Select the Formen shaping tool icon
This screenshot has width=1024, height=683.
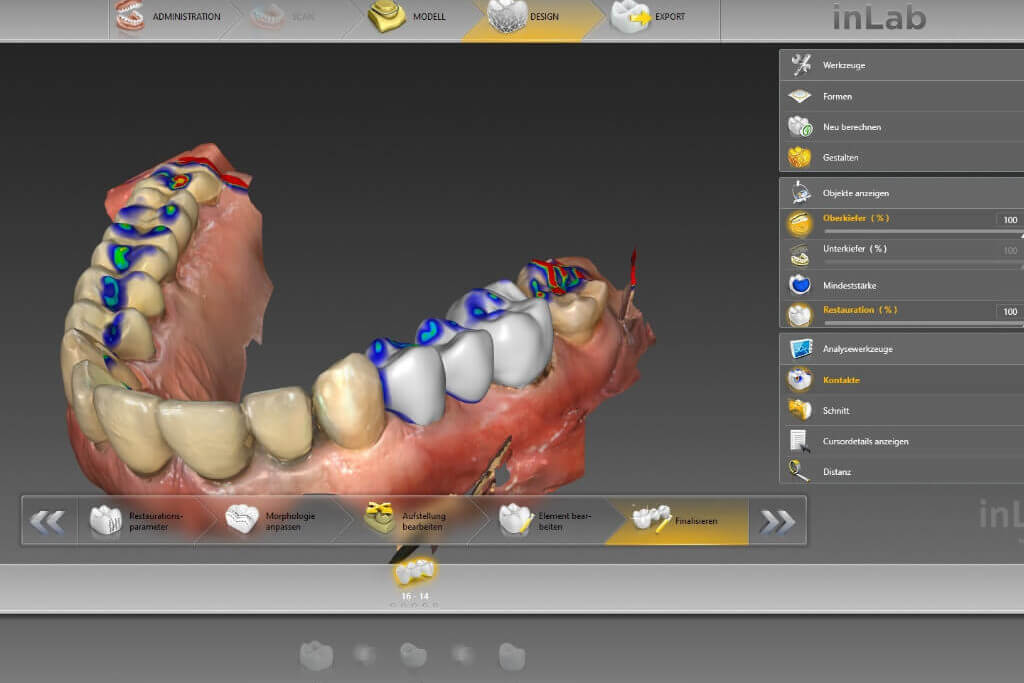(800, 97)
